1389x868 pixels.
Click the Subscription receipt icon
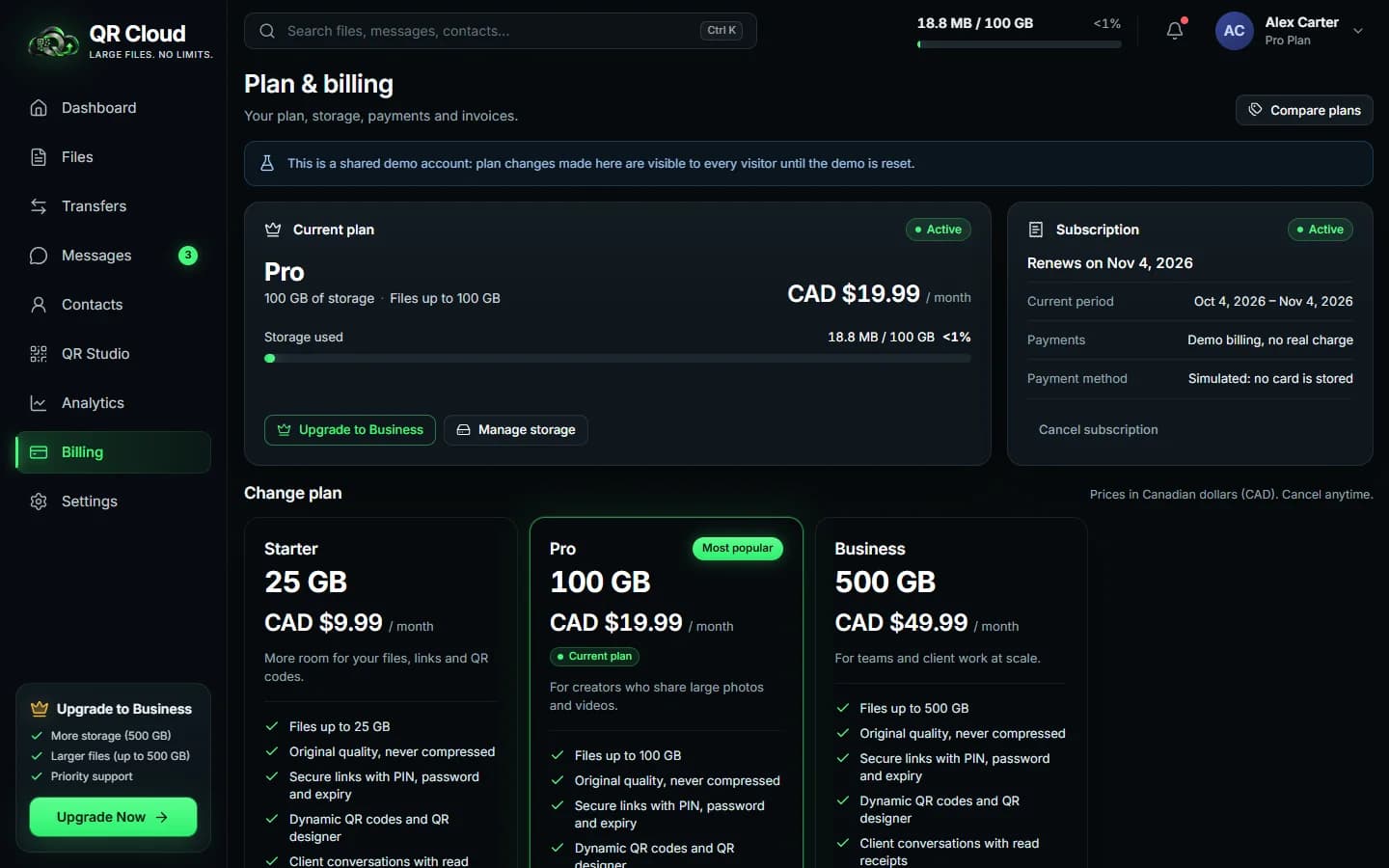pos(1036,230)
